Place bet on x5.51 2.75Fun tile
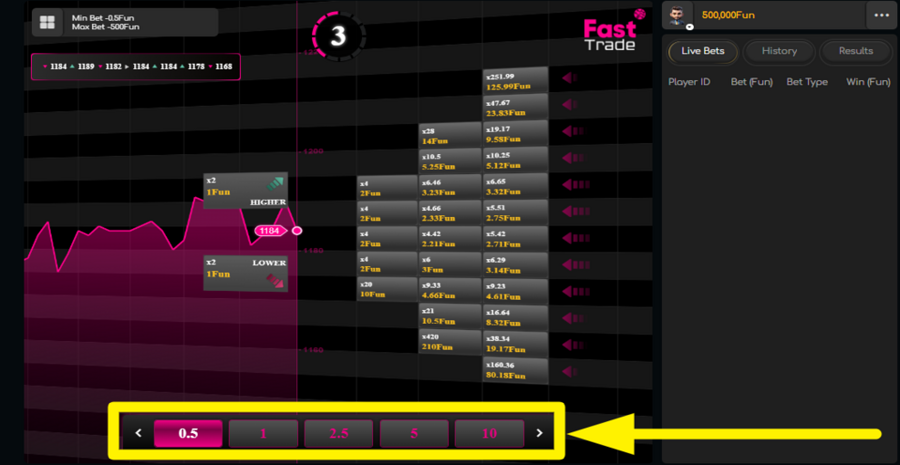 click(515, 213)
